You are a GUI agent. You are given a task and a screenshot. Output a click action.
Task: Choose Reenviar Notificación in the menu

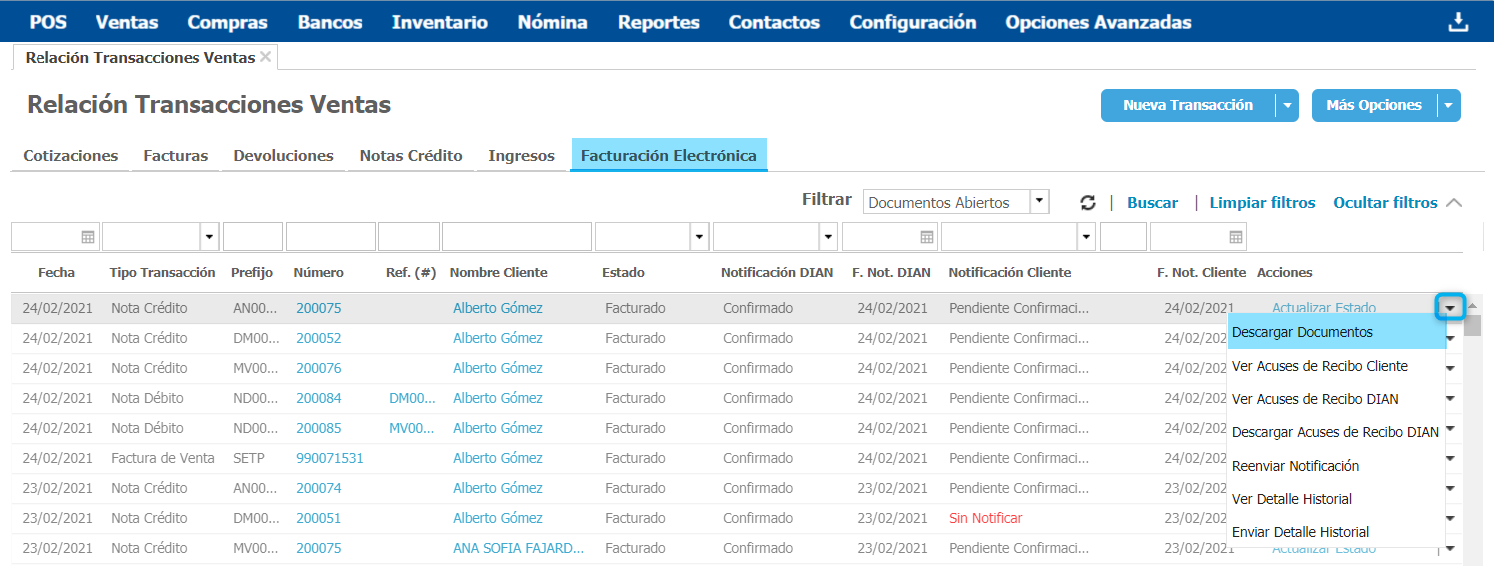1295,466
